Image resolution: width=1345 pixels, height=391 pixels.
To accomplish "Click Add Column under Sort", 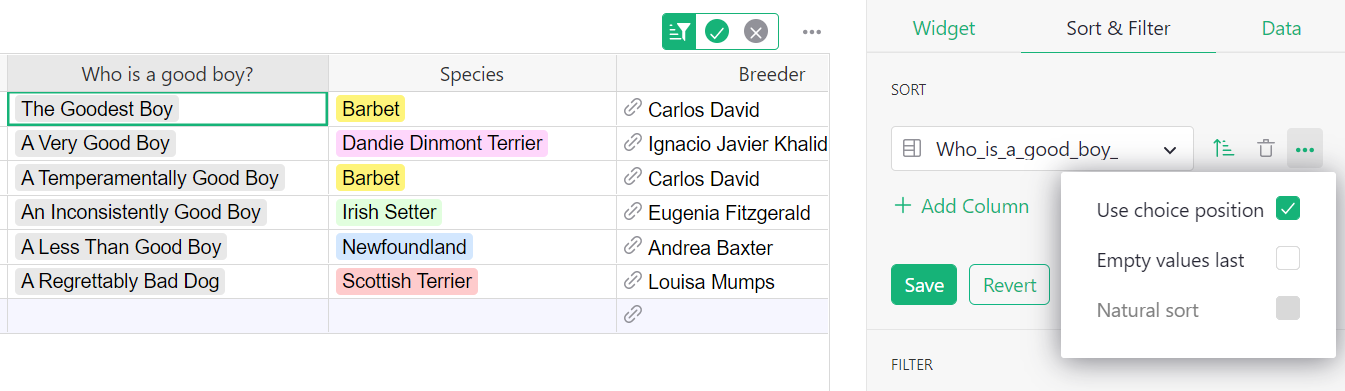I will [x=962, y=206].
